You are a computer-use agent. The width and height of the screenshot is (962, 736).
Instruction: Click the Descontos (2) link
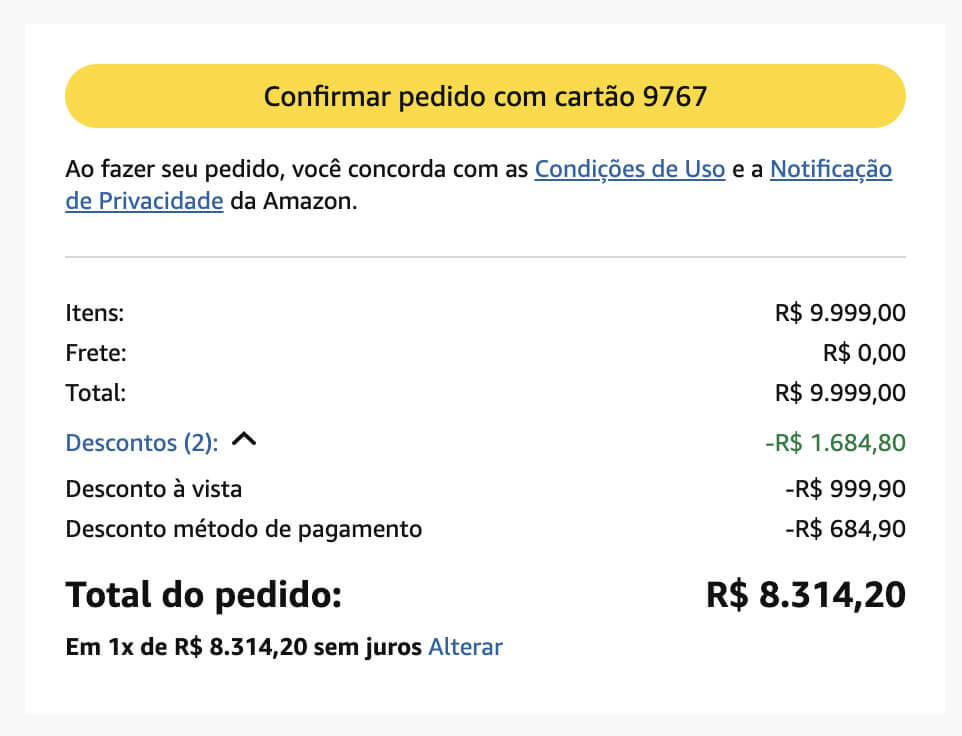coord(141,442)
